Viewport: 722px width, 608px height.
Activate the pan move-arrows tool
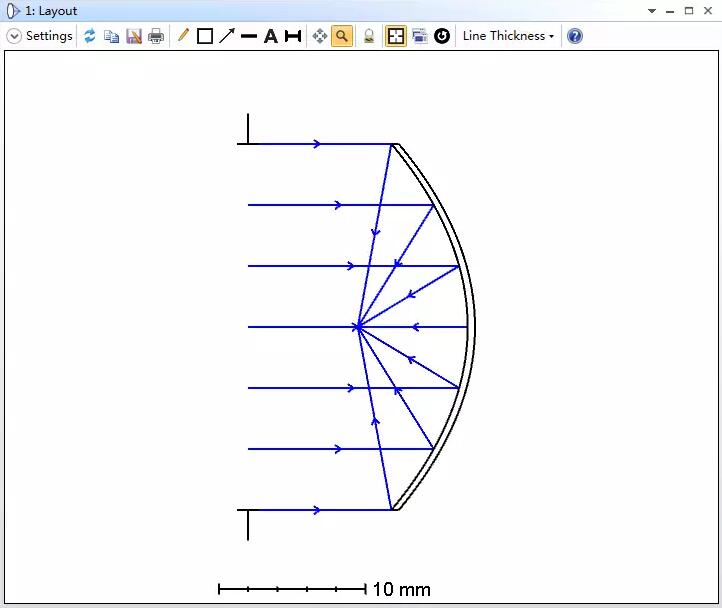click(320, 36)
